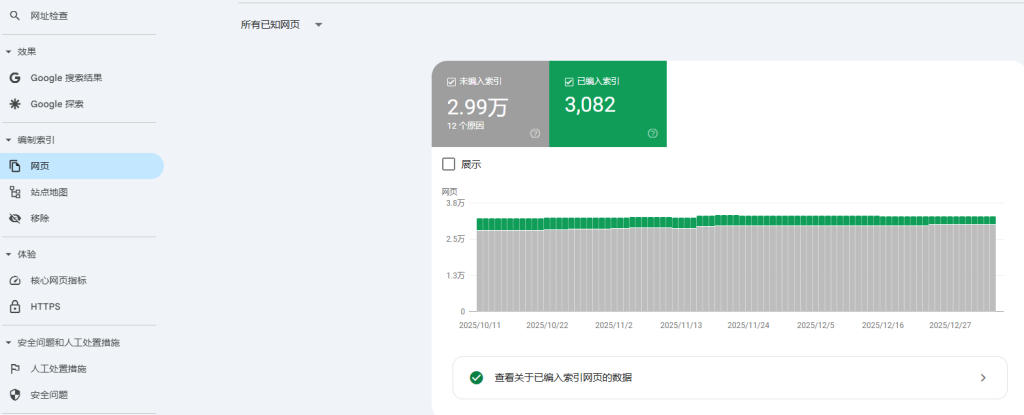This screenshot has width=1024, height=415.
Task: Click the HTTPS padlock icon
Action: (x=14, y=306)
